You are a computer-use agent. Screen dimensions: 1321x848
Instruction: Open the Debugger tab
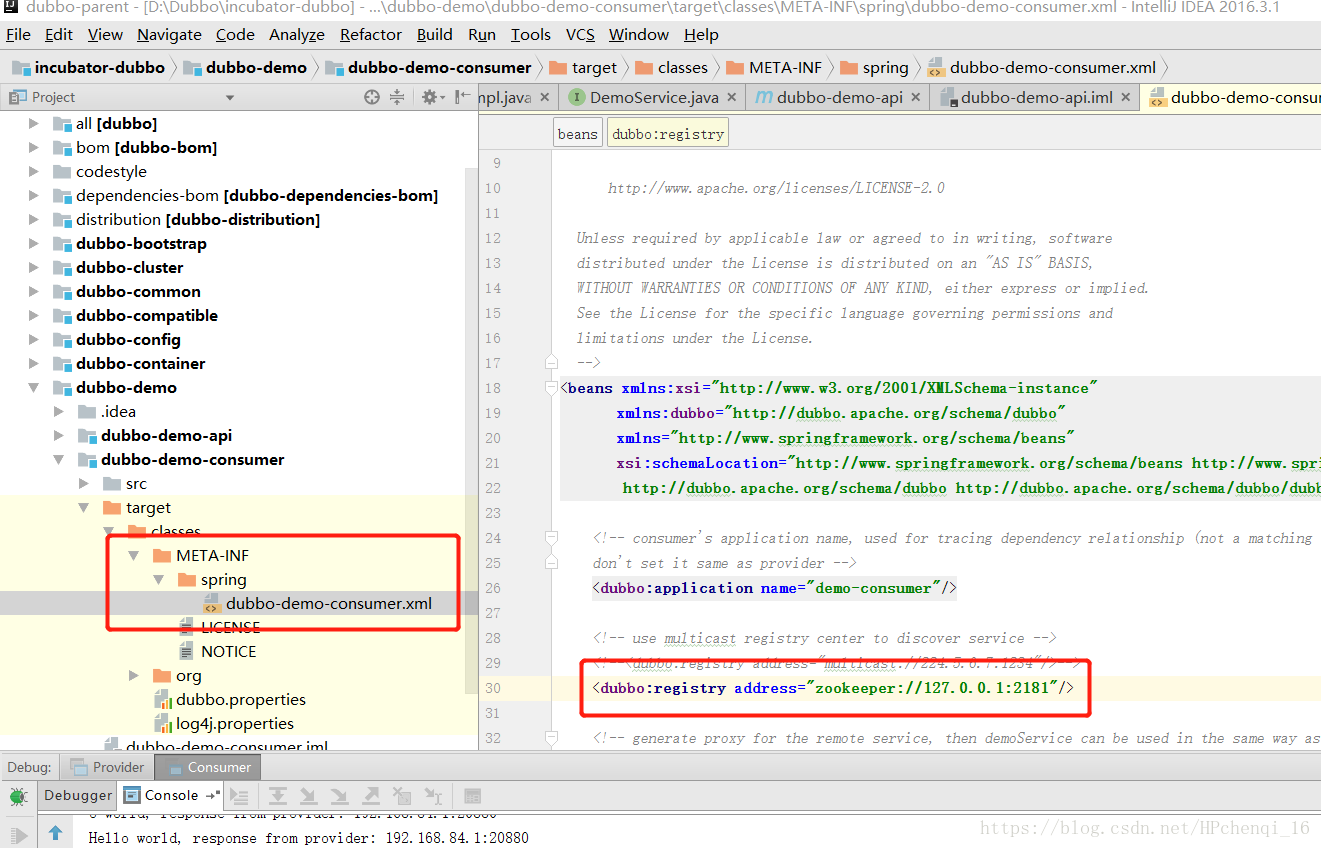tap(78, 796)
